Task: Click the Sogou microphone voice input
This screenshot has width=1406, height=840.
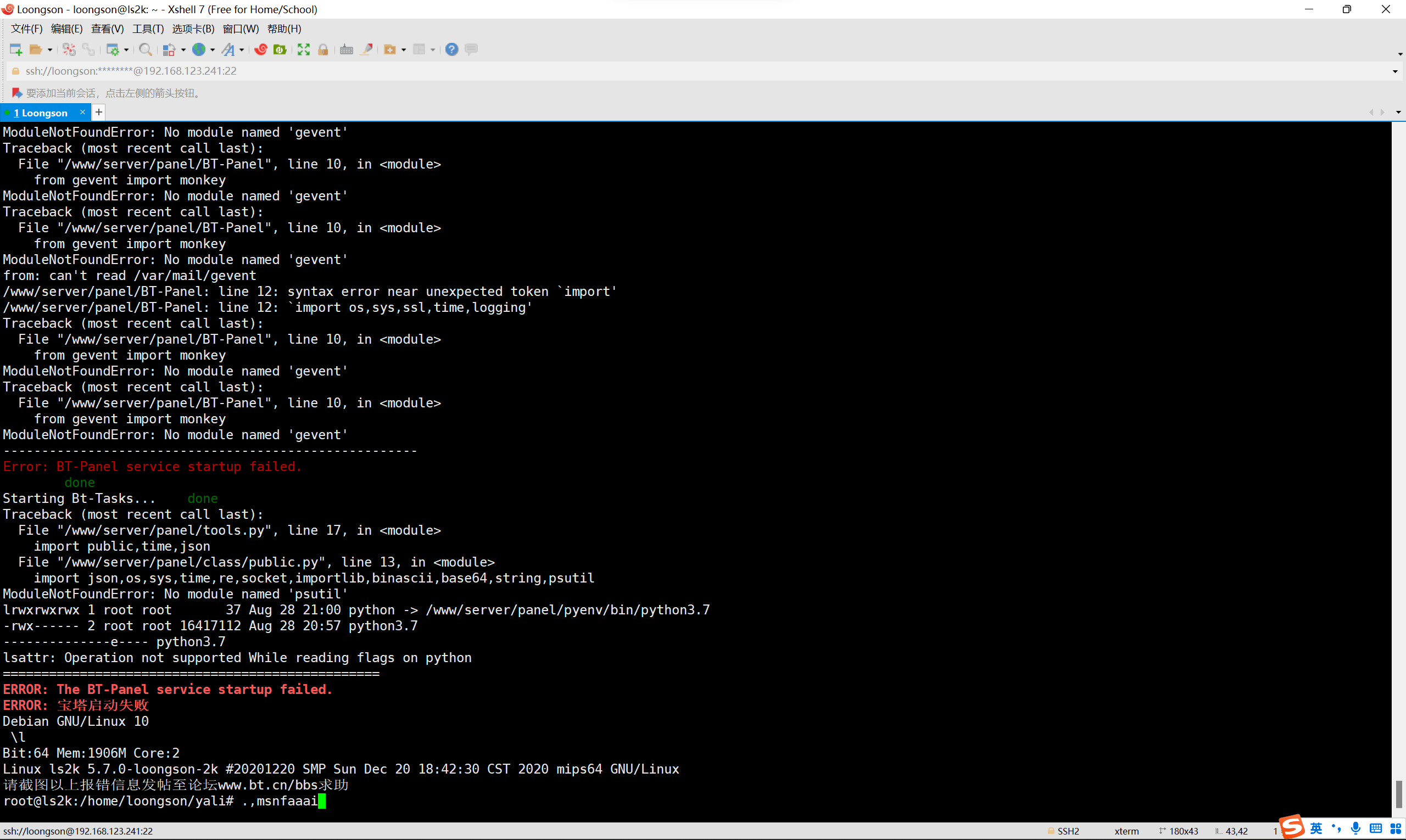Action: pyautogui.click(x=1355, y=828)
